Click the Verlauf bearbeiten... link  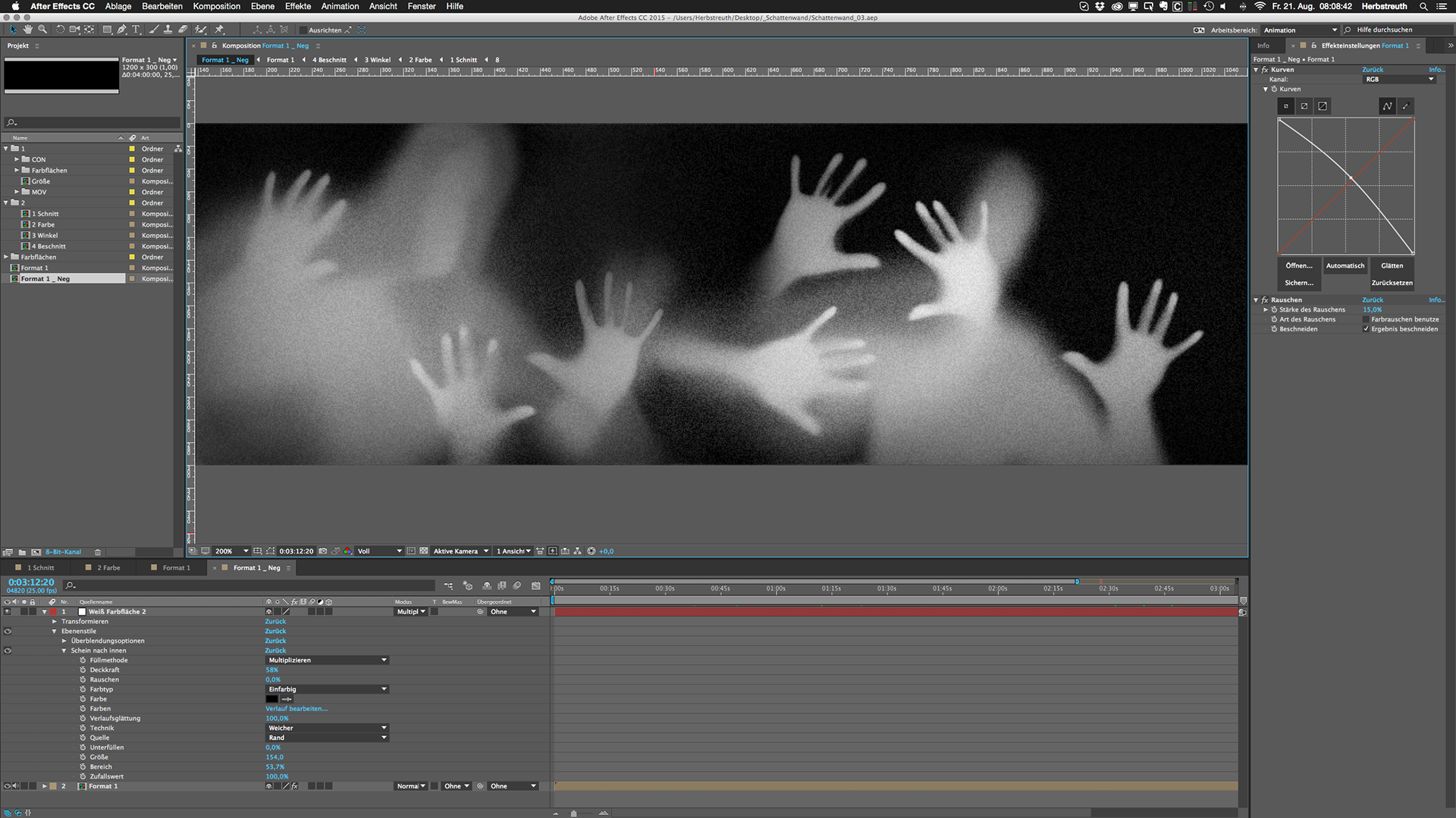(297, 709)
